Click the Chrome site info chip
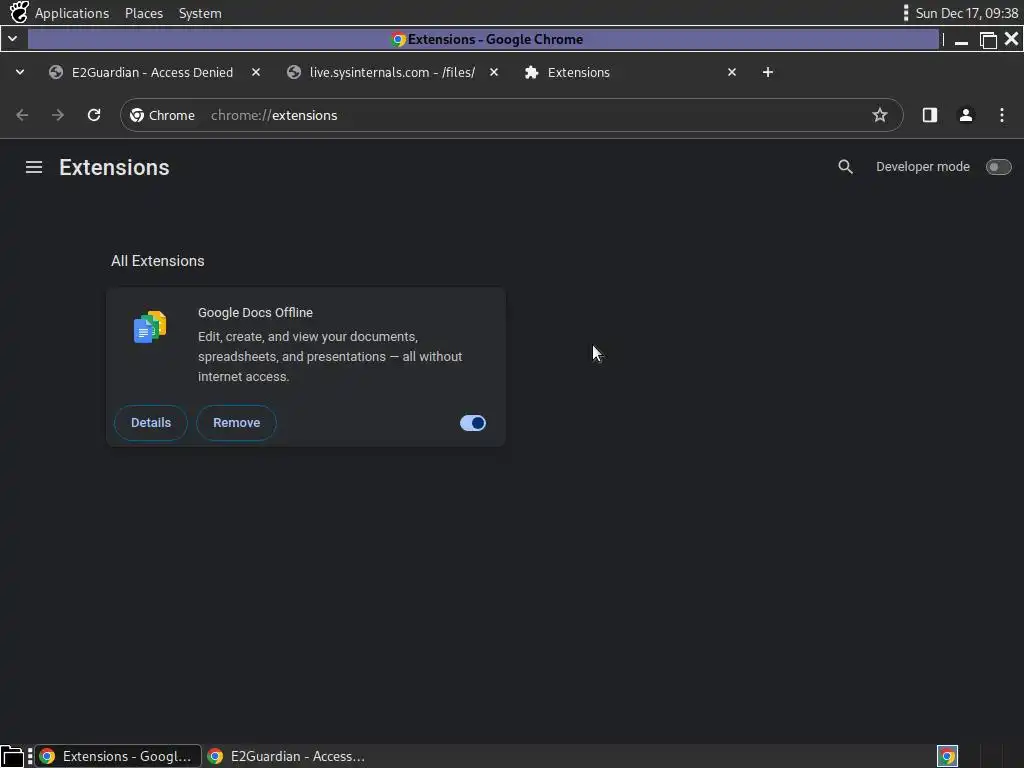1024x768 pixels. pyautogui.click(x=163, y=115)
